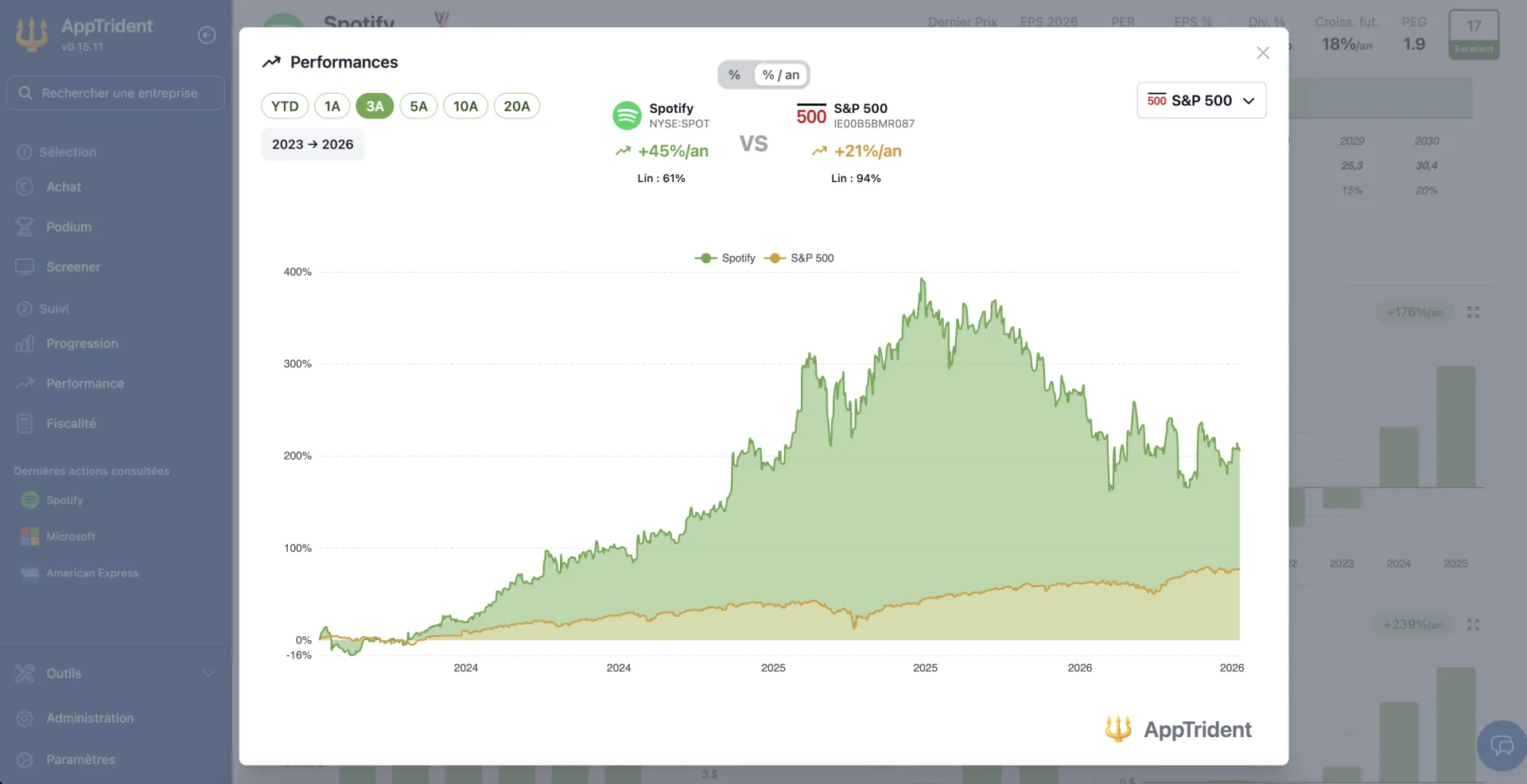Click the Paramètres settings icon
The height and width of the screenshot is (784, 1527).
pyautogui.click(x=25, y=760)
